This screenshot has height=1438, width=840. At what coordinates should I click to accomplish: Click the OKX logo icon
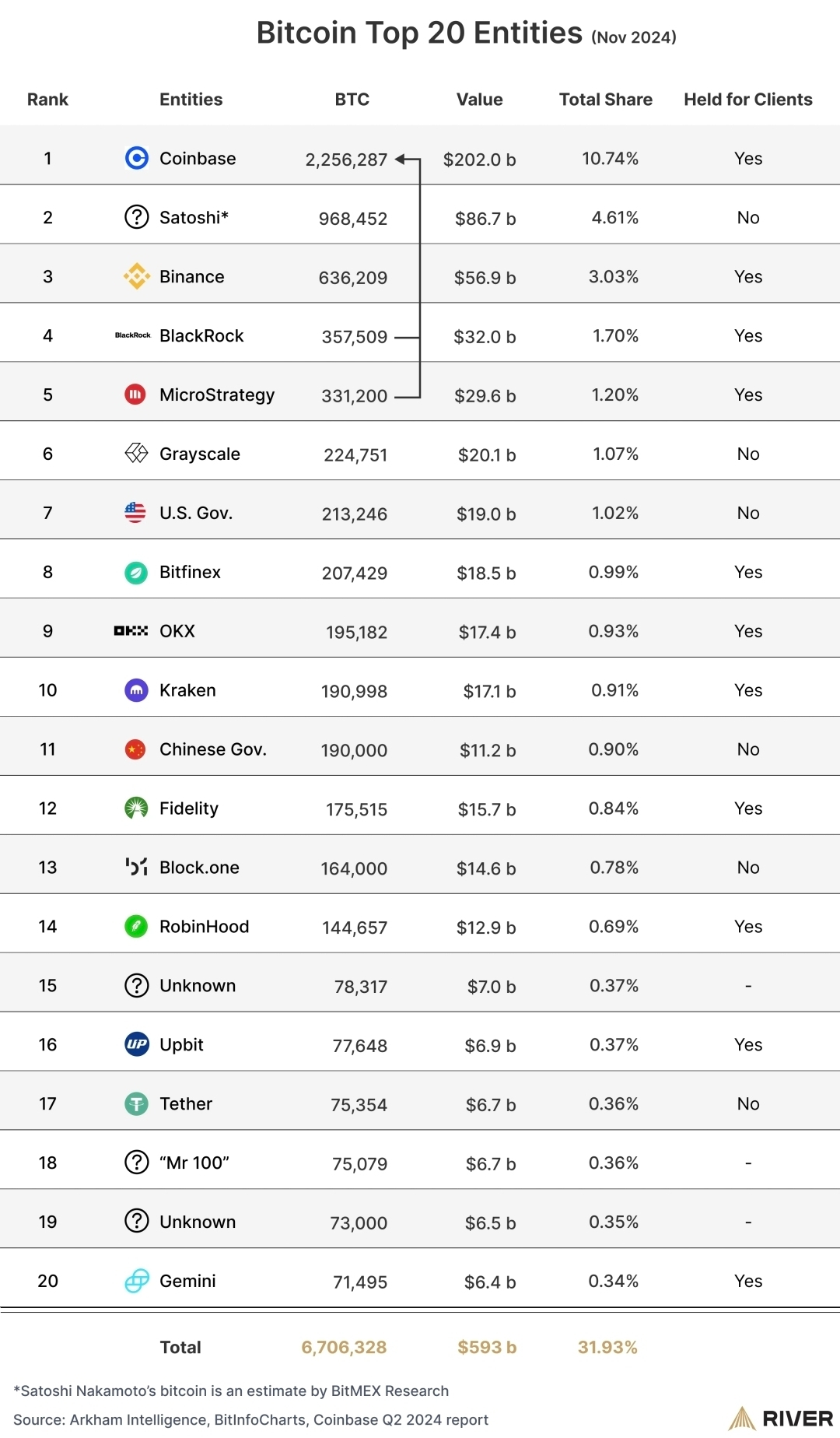pyautogui.click(x=131, y=630)
